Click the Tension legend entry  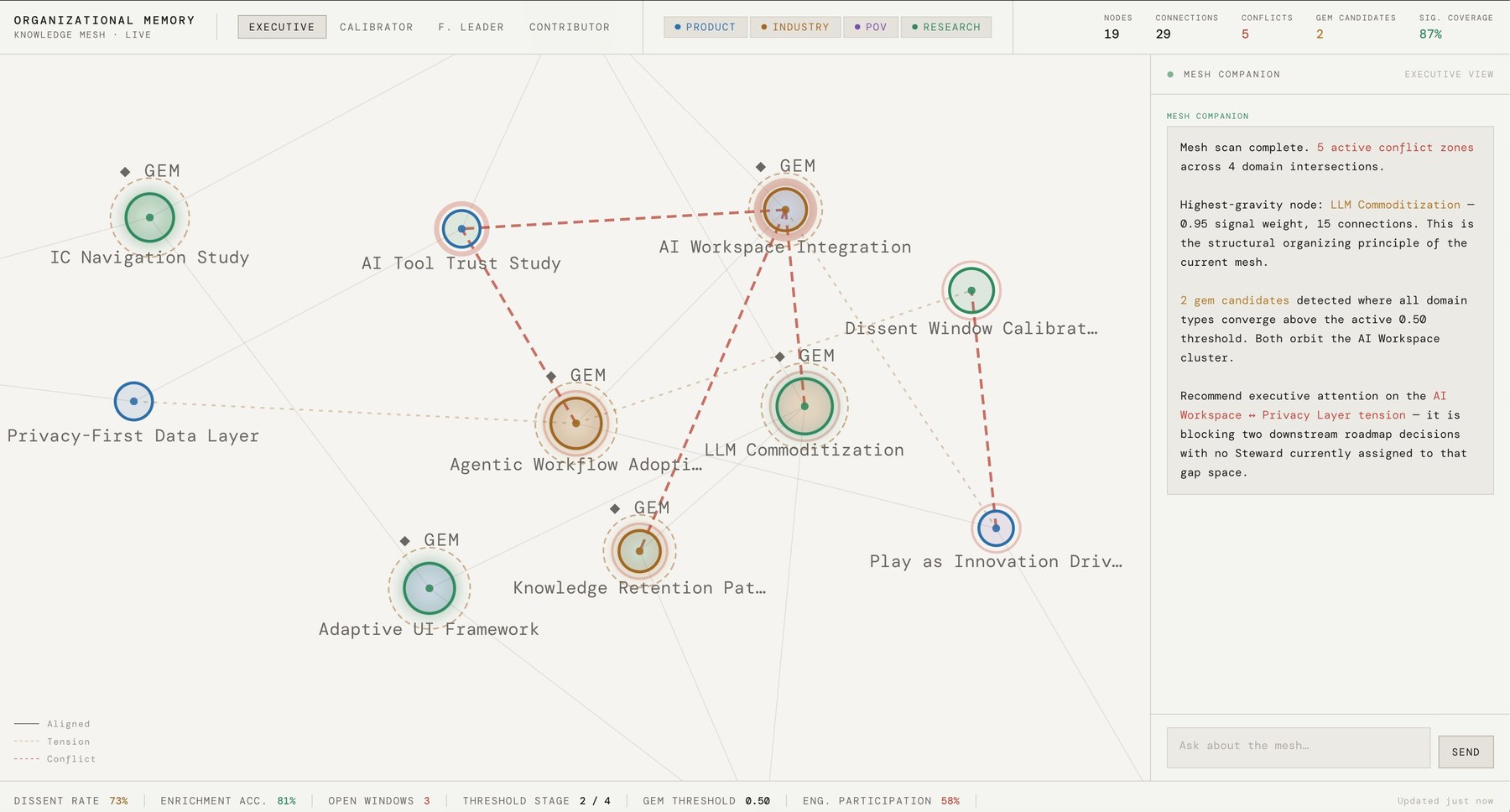tap(52, 742)
